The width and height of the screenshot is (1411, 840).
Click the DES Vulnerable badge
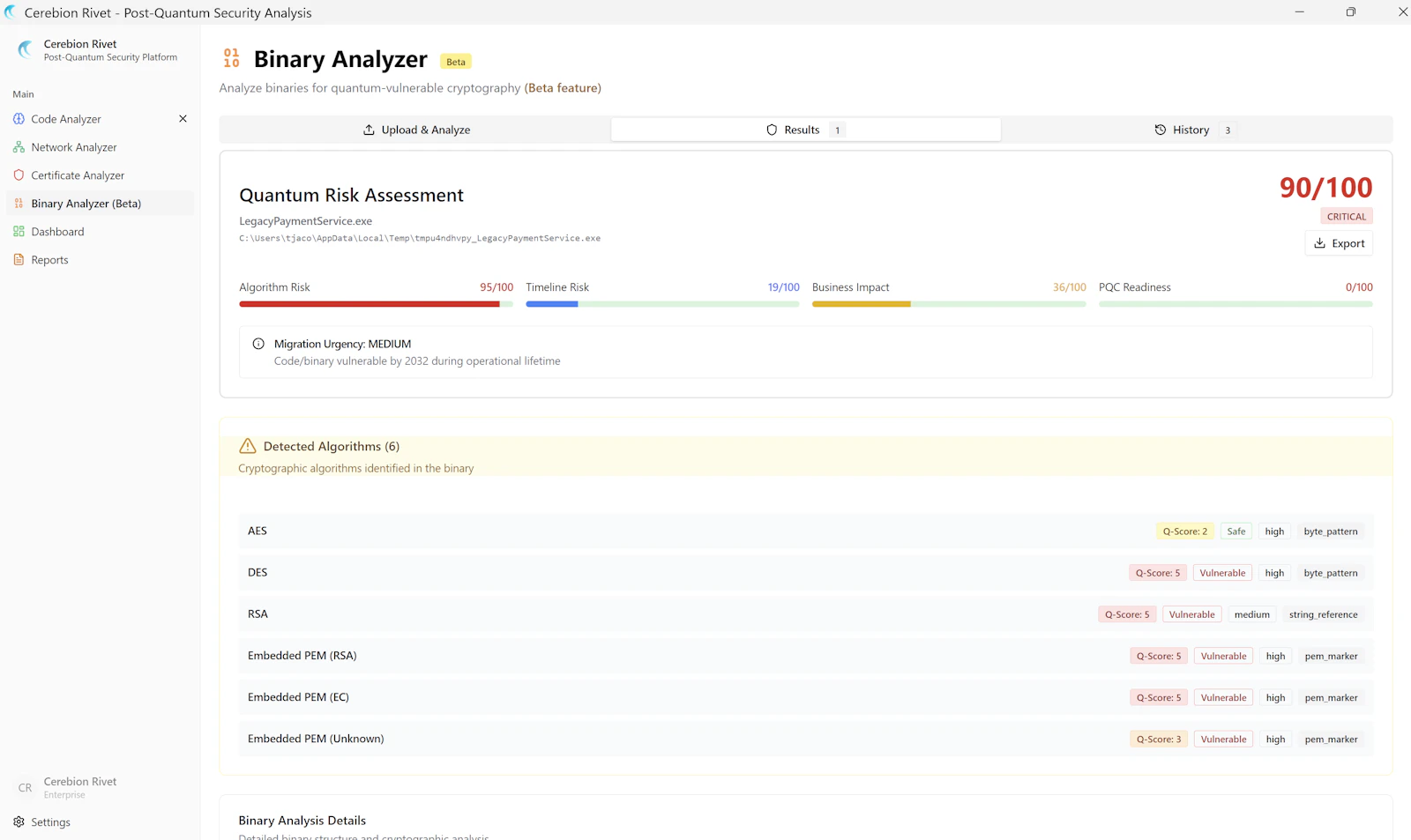1222,573
